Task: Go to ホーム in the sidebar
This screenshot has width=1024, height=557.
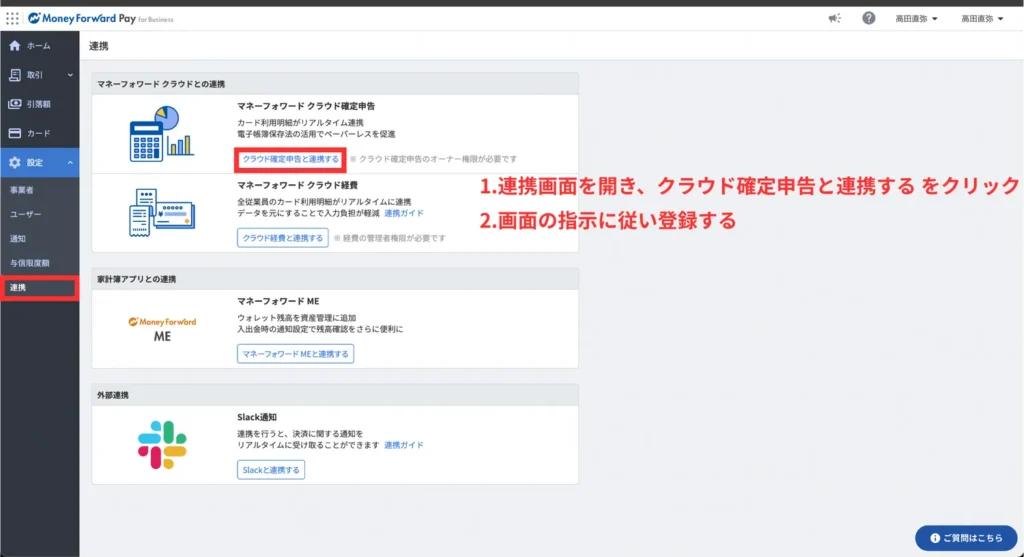Action: [39, 46]
